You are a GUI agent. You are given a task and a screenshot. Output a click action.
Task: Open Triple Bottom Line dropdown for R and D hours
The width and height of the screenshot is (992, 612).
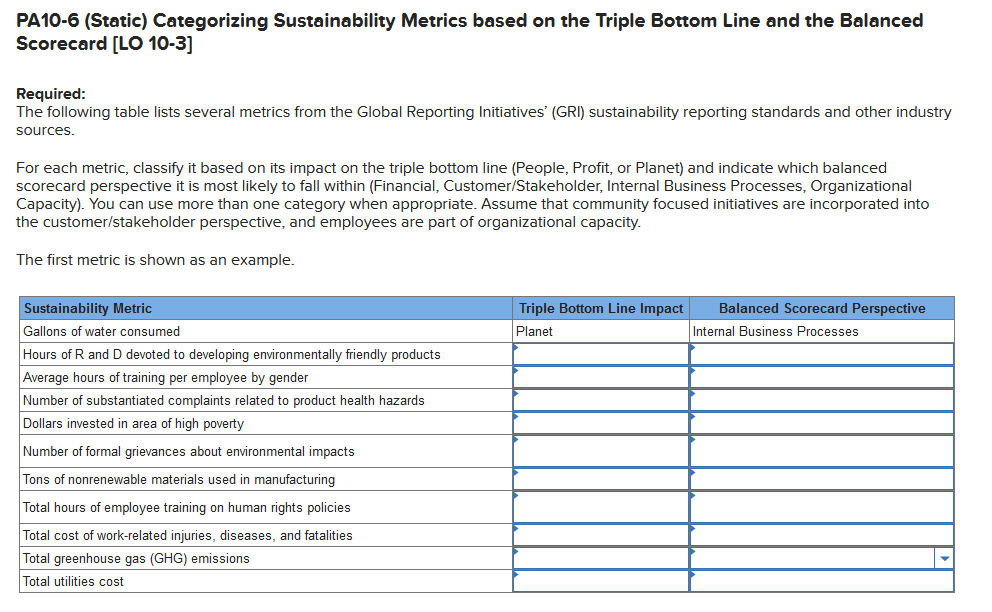pyautogui.click(x=600, y=353)
